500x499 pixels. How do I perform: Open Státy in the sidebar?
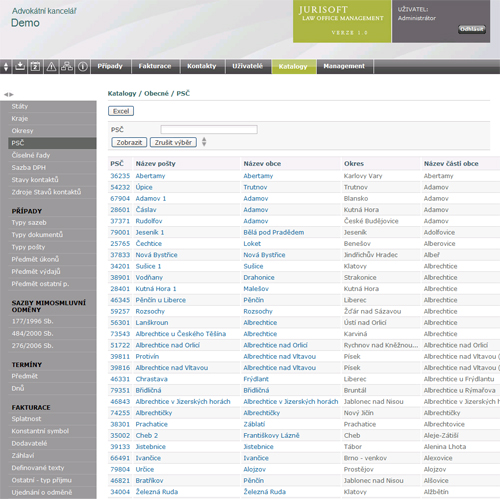(52, 106)
